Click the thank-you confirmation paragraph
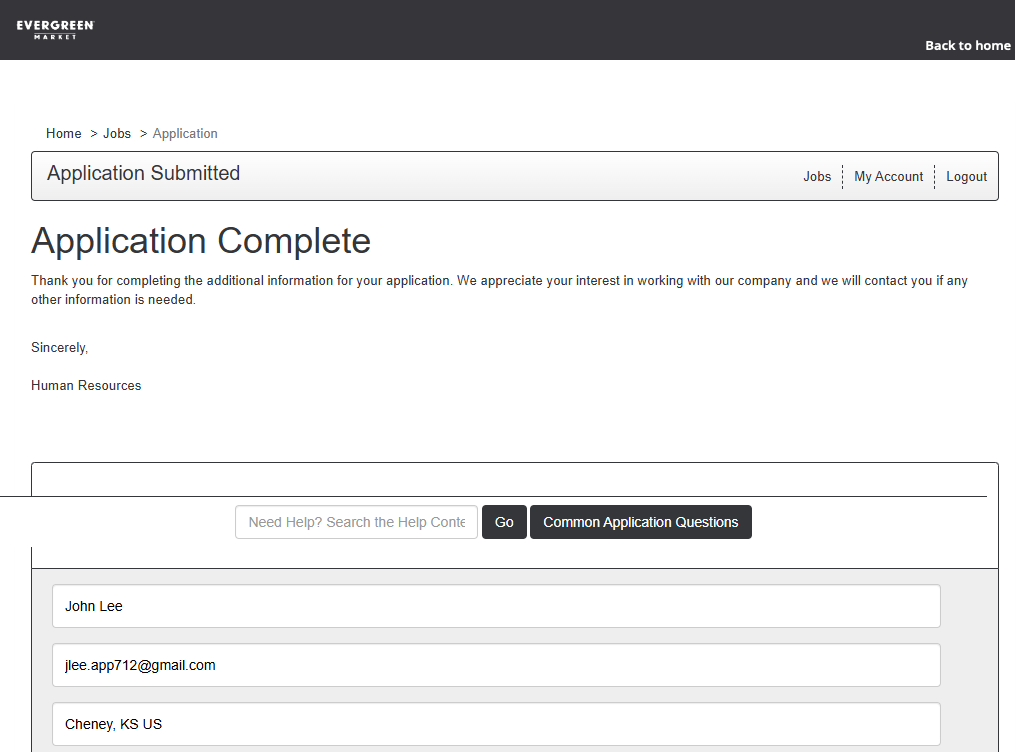 click(499, 290)
